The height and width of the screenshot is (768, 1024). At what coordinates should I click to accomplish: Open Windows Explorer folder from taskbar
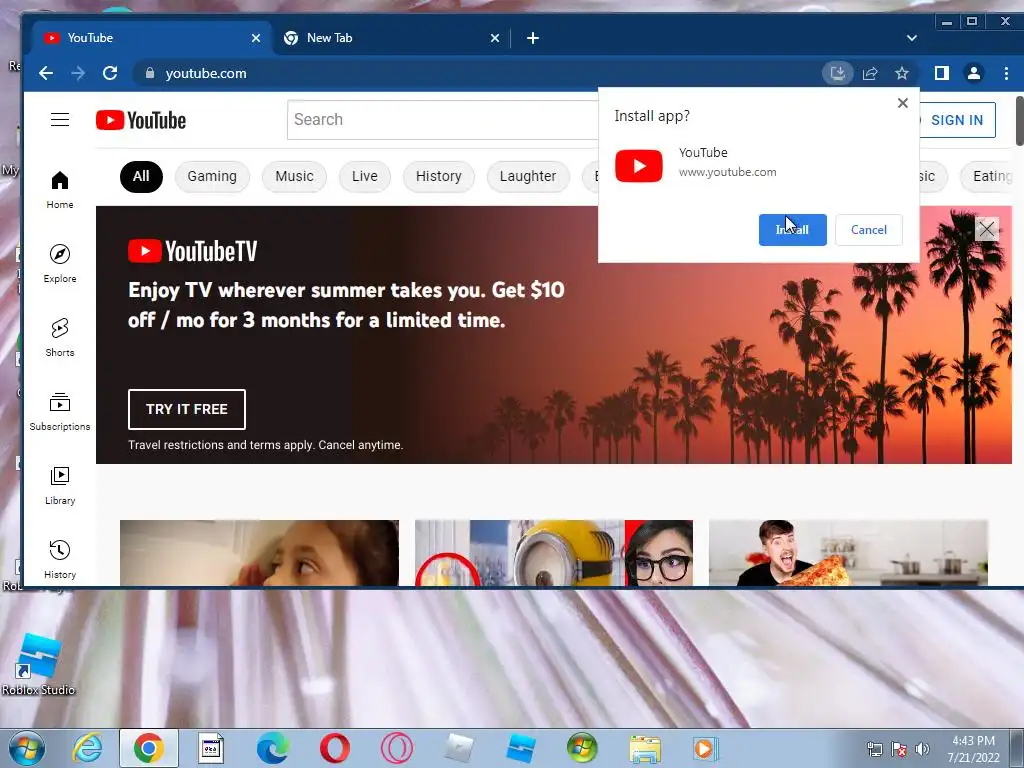(x=645, y=748)
